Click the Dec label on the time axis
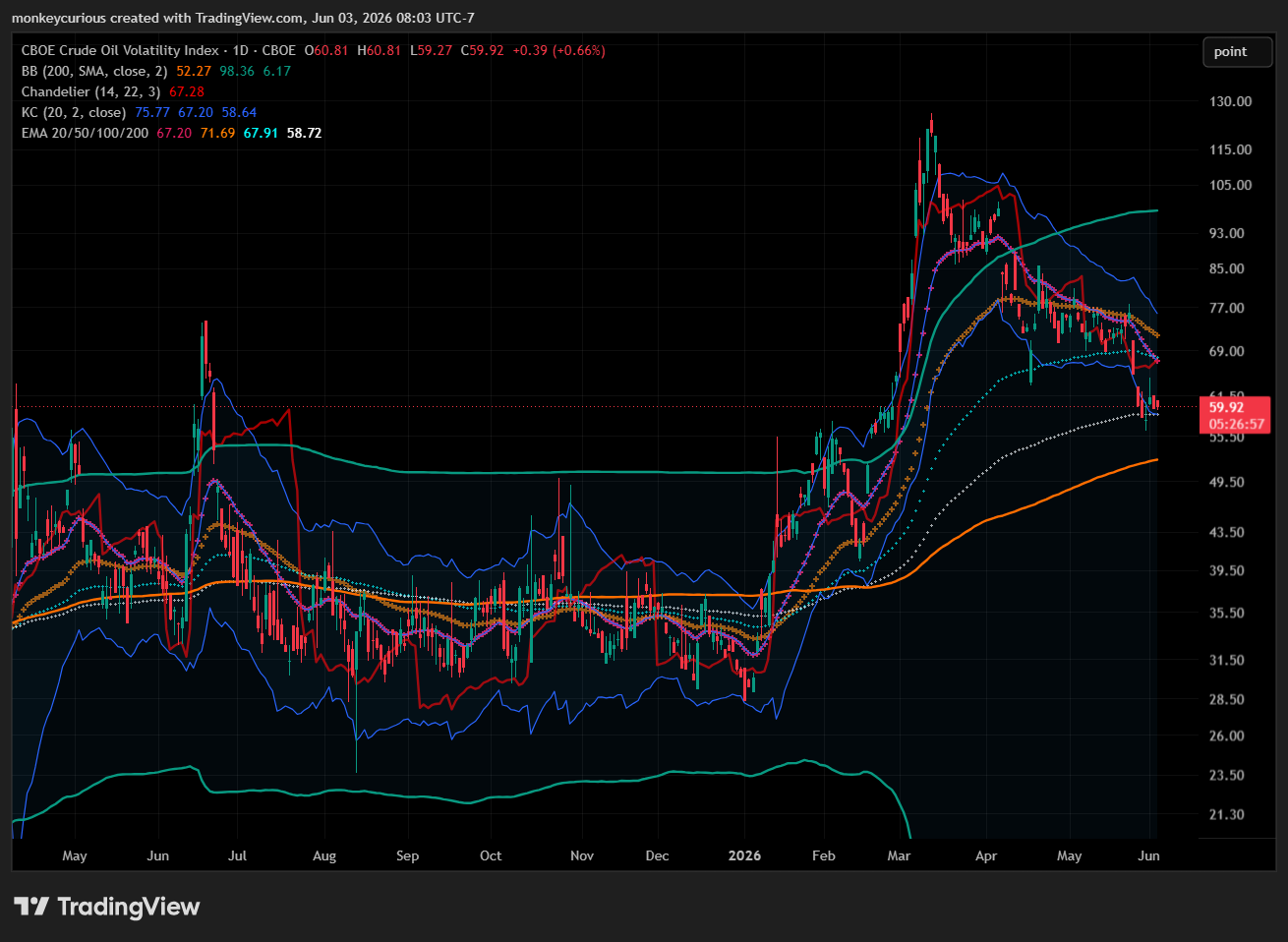Image resolution: width=1288 pixels, height=942 pixels. (x=657, y=855)
